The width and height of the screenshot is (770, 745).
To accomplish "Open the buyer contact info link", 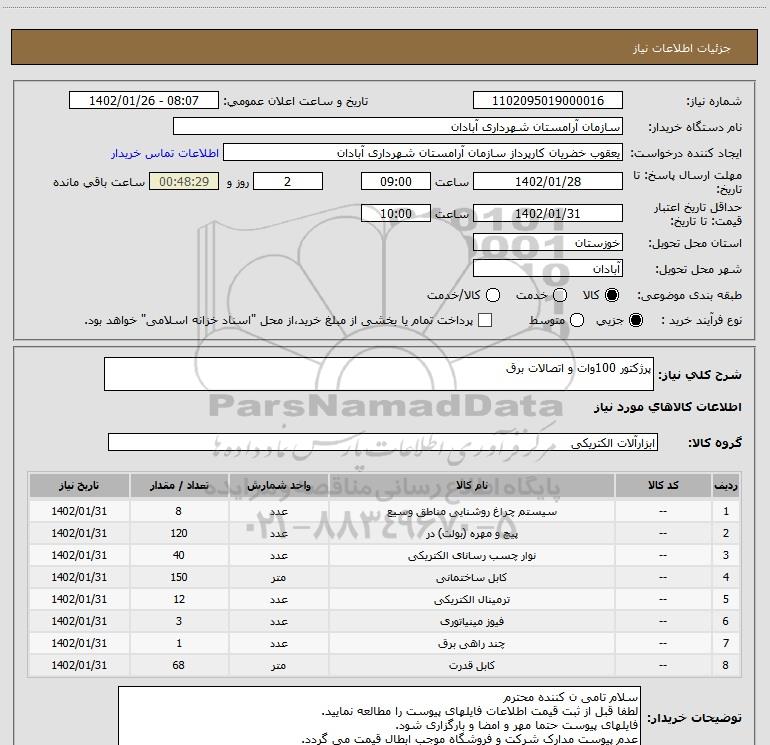I will pyautogui.click(x=165, y=153).
